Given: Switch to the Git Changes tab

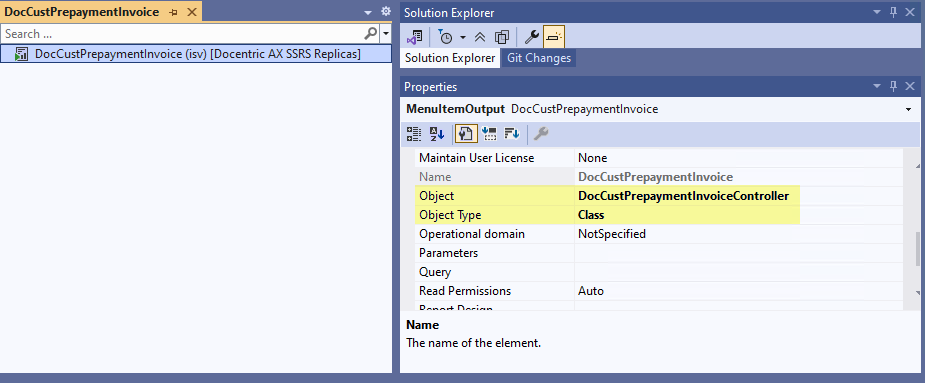Looking at the screenshot, I should click(539, 58).
